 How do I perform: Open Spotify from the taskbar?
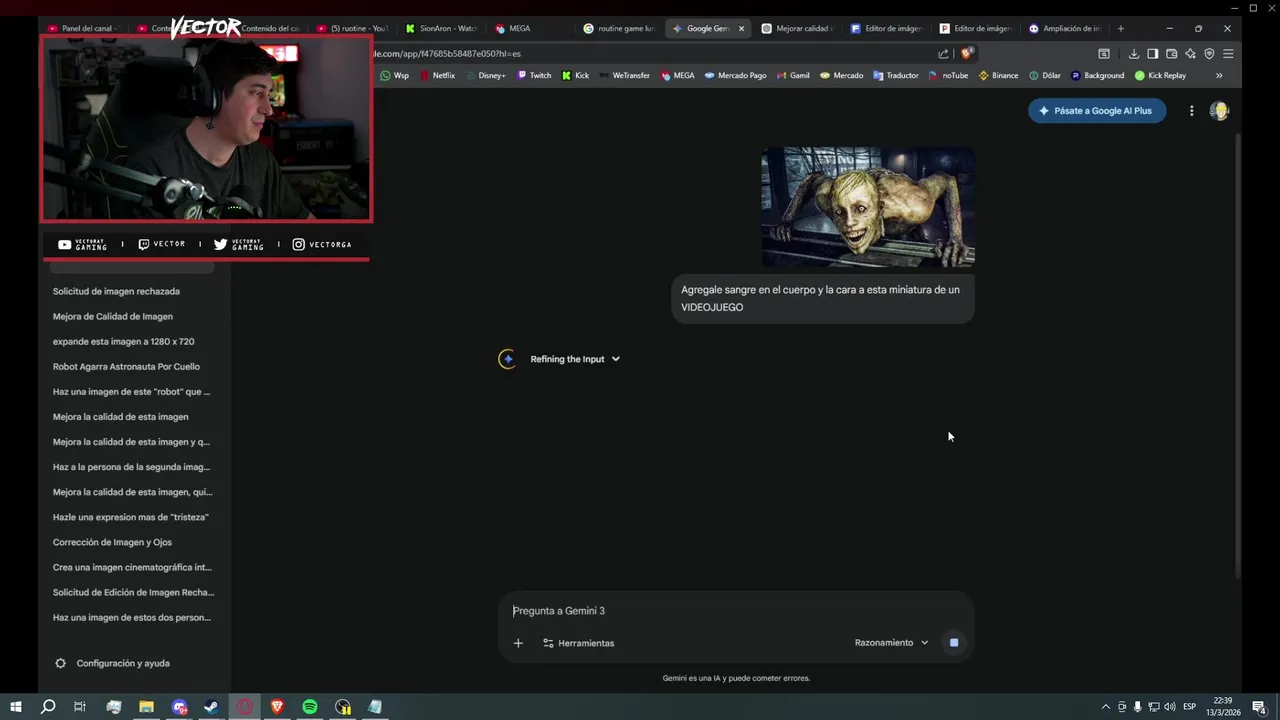310,707
